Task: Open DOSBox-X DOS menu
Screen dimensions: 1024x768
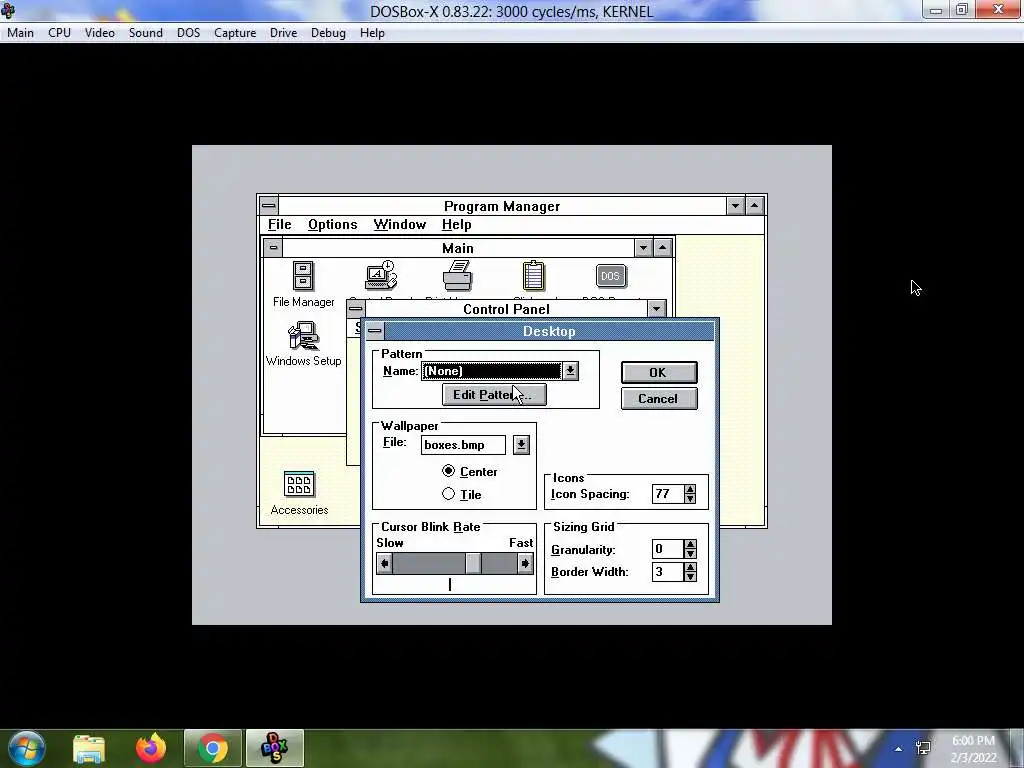Action: 188,33
